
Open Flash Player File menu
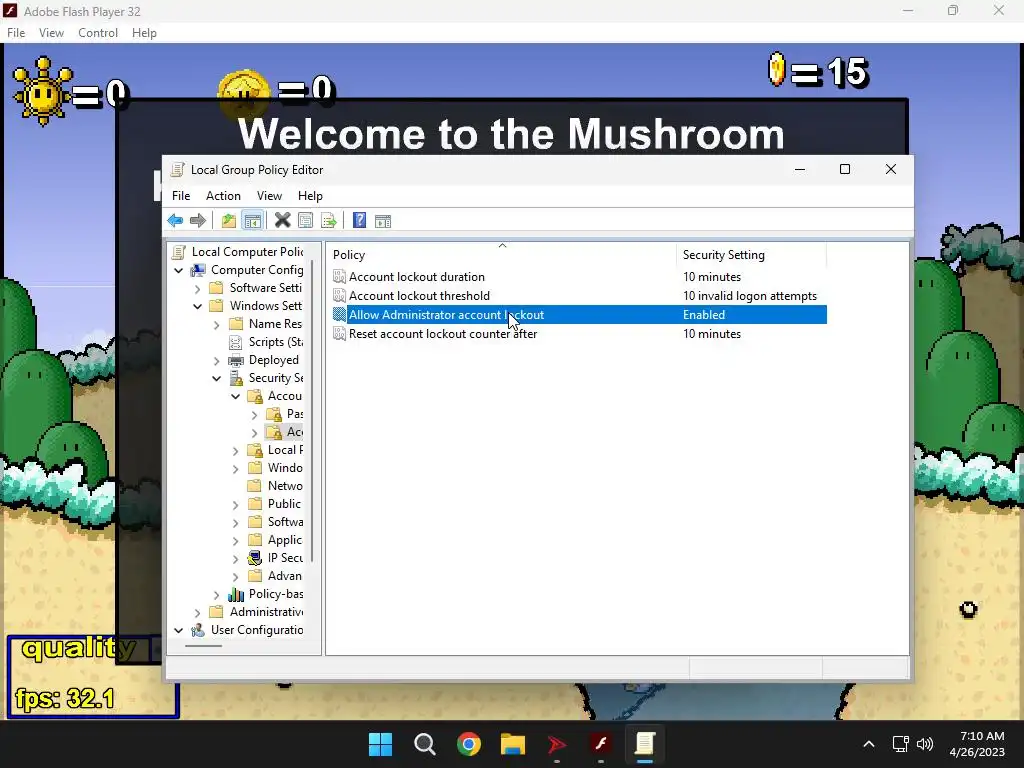pyautogui.click(x=16, y=33)
